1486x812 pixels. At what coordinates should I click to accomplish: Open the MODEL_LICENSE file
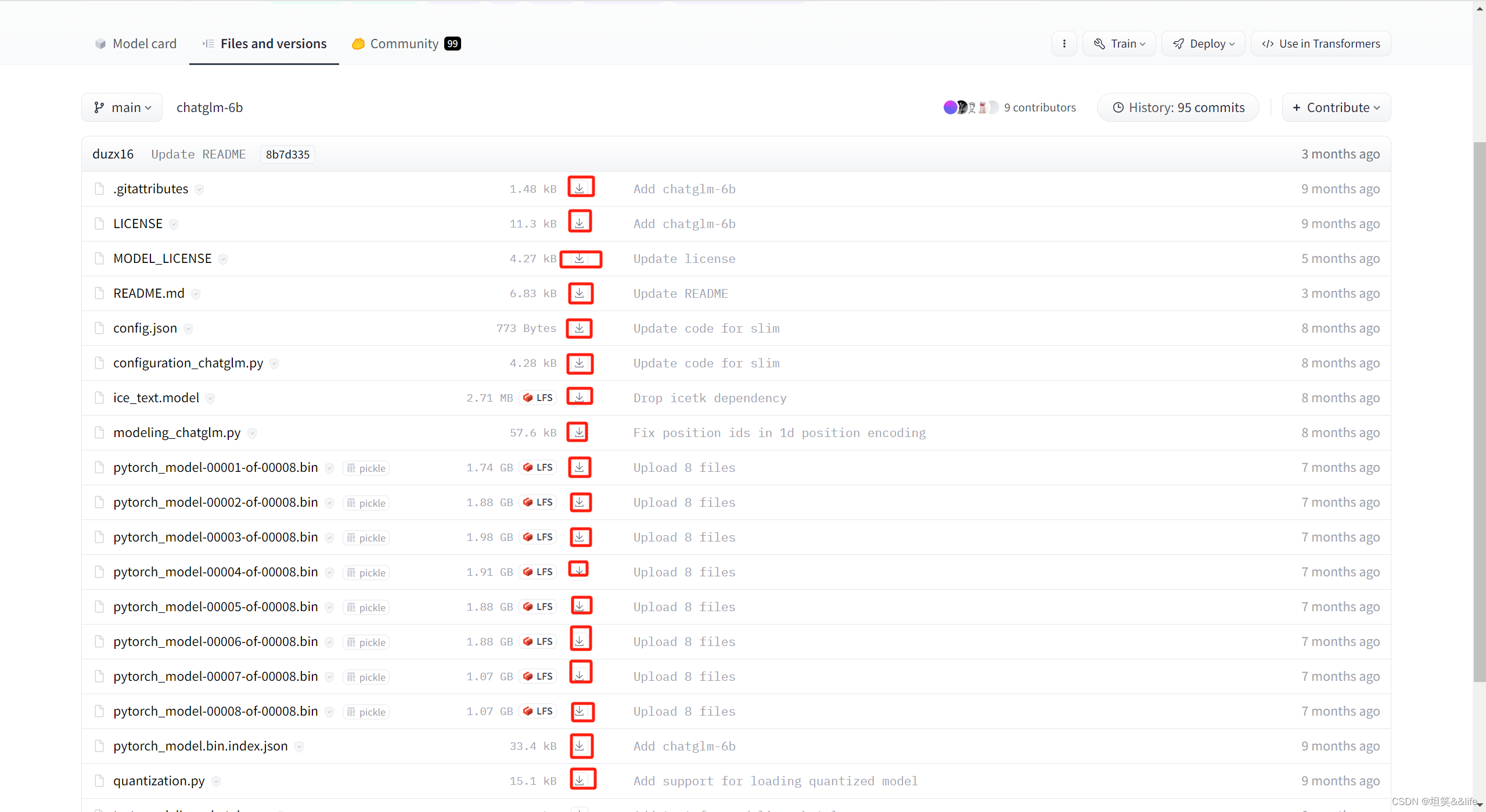(x=163, y=258)
